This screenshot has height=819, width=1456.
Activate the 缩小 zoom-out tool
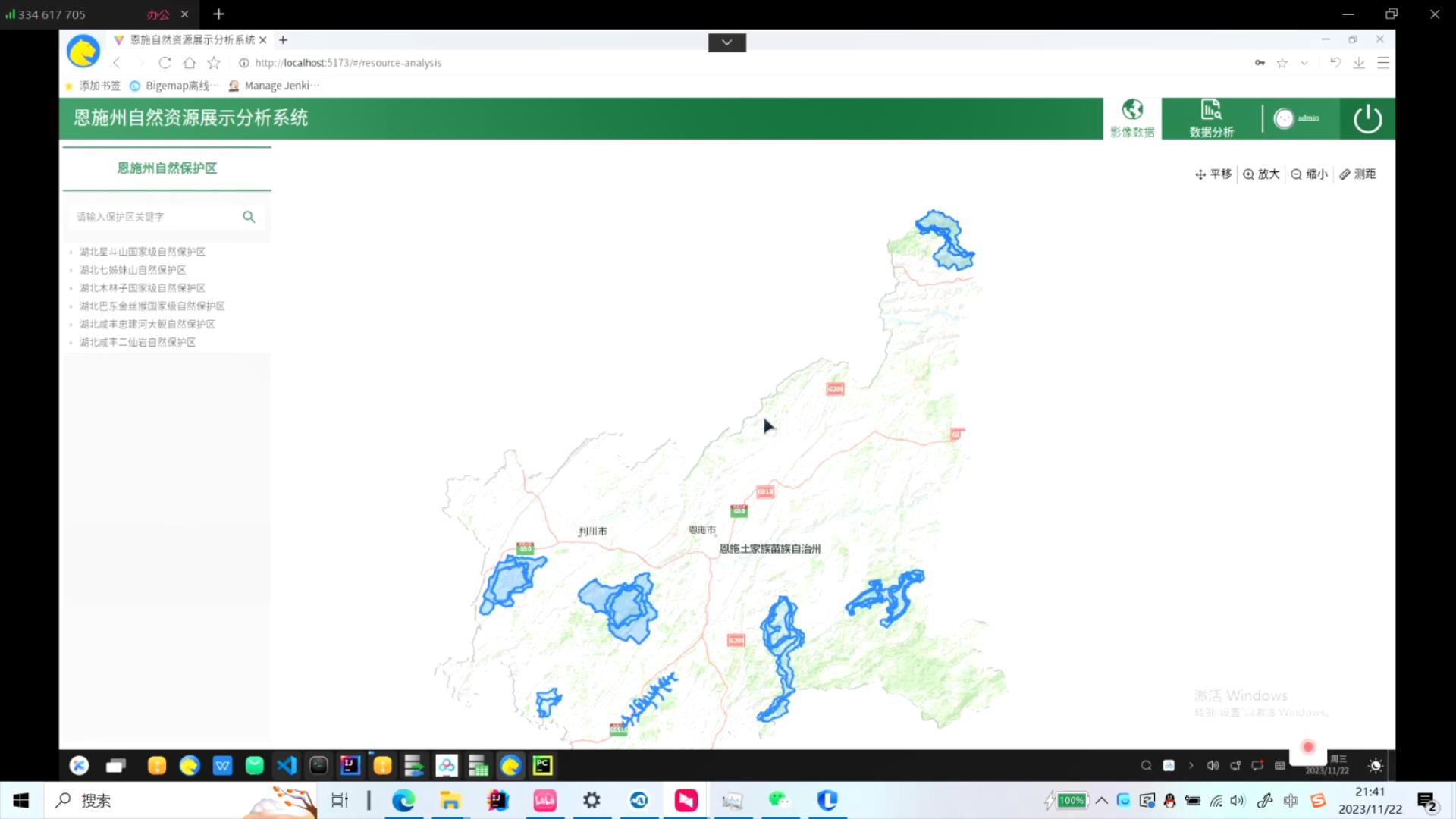[1309, 174]
